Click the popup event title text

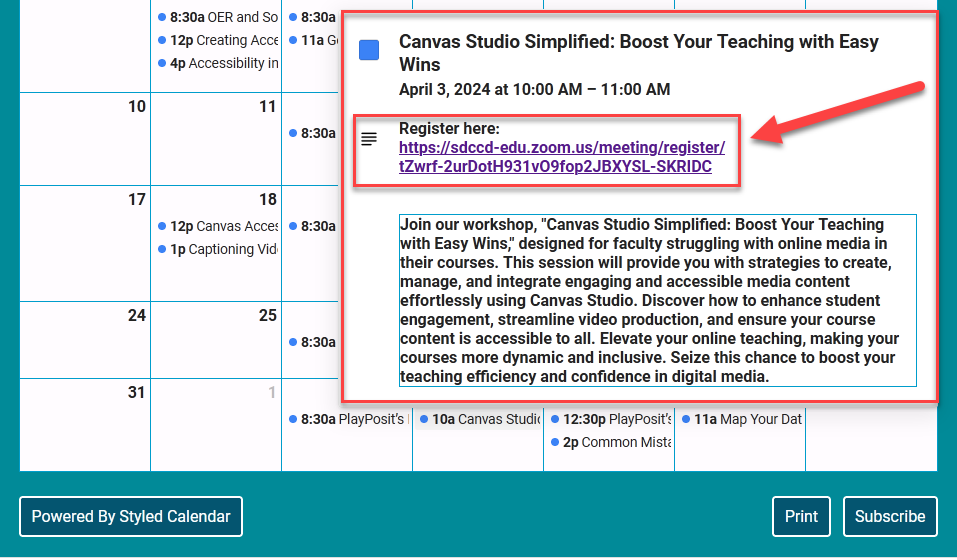tap(638, 53)
